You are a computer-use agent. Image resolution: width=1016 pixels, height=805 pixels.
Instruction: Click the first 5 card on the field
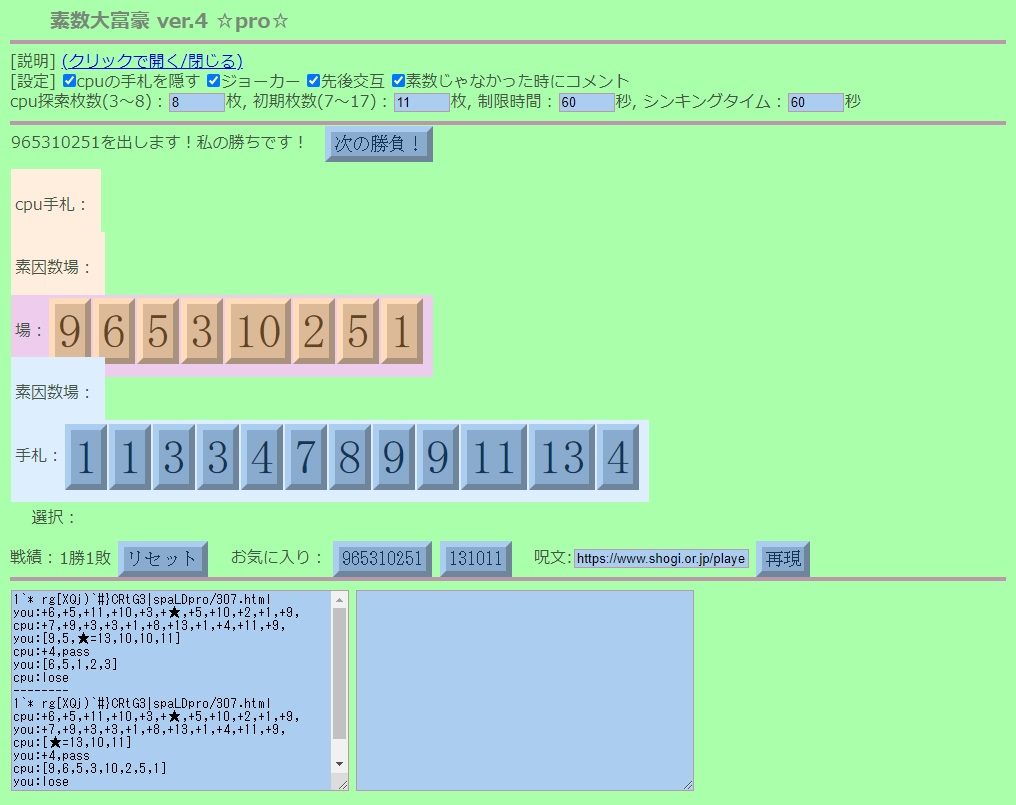pyautogui.click(x=157, y=331)
